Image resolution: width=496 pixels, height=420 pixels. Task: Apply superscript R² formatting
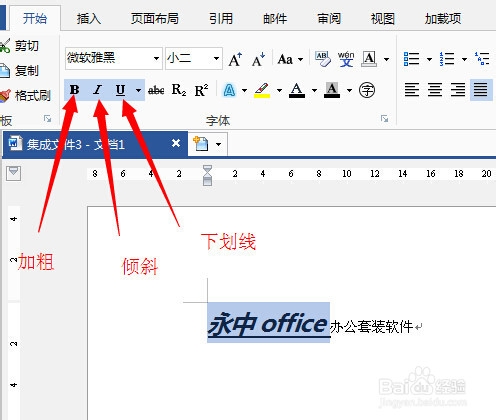click(x=201, y=90)
